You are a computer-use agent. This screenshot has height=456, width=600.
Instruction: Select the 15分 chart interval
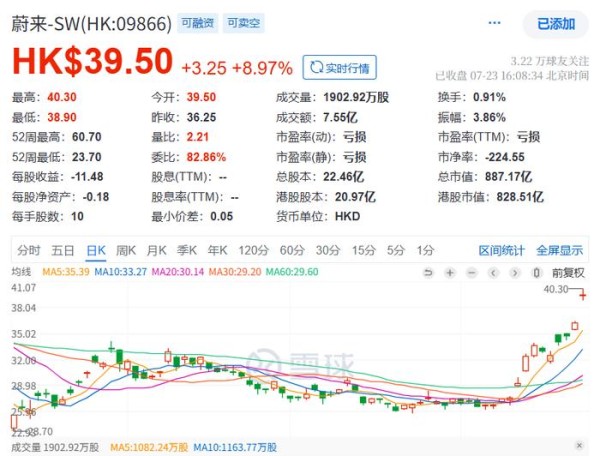[364, 251]
